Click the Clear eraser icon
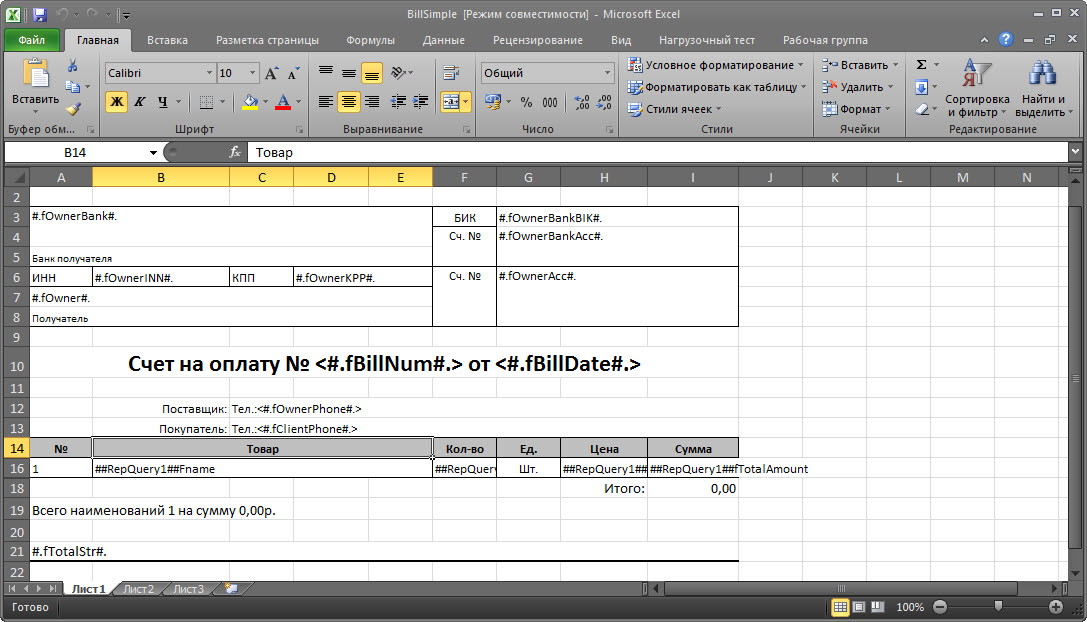Screen dimensions: 1087x622 (921, 110)
